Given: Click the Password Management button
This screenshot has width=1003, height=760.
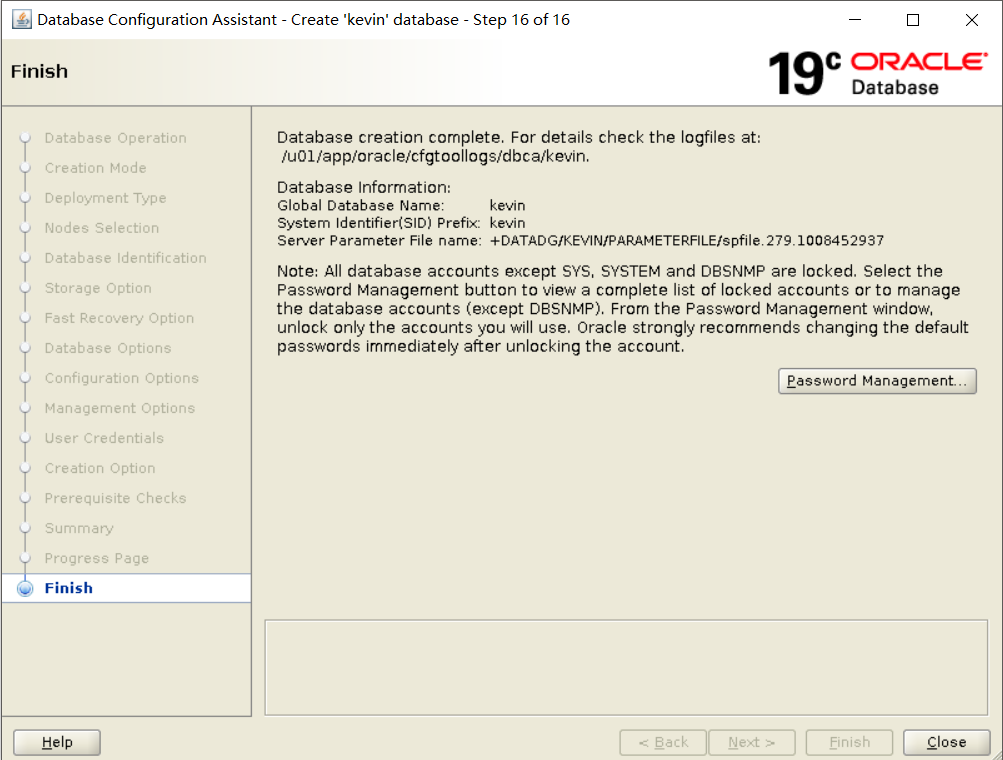Looking at the screenshot, I should tap(877, 381).
